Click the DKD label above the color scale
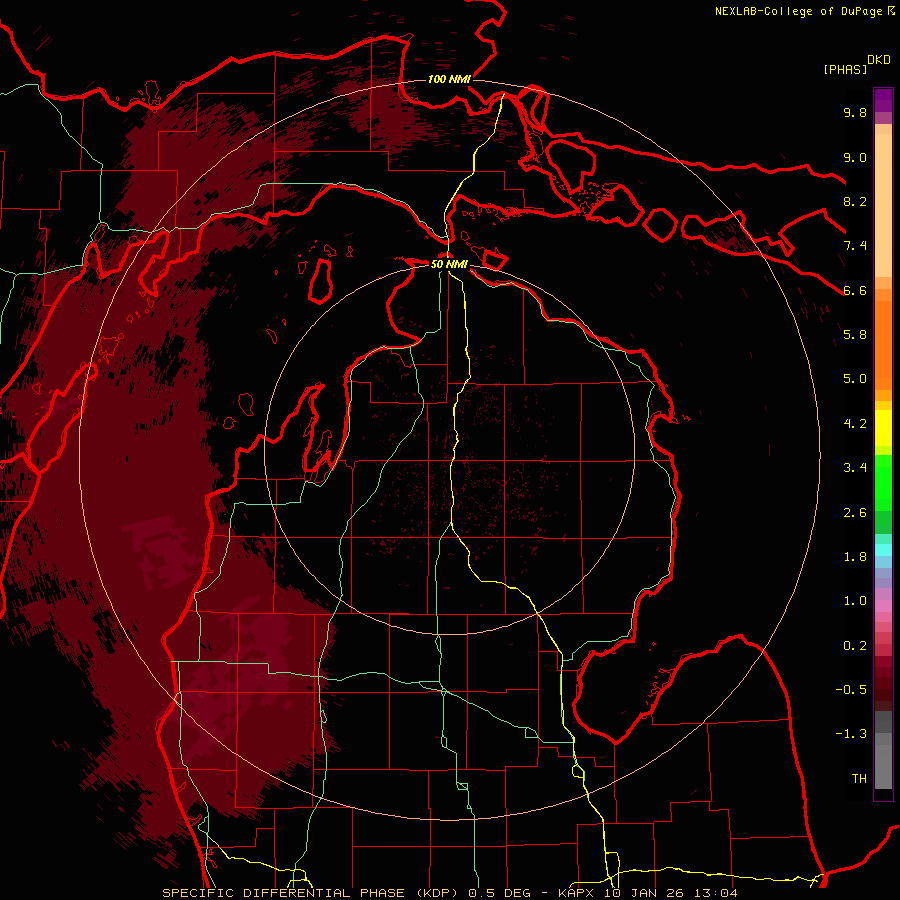Screen dimensions: 900x900 click(878, 60)
